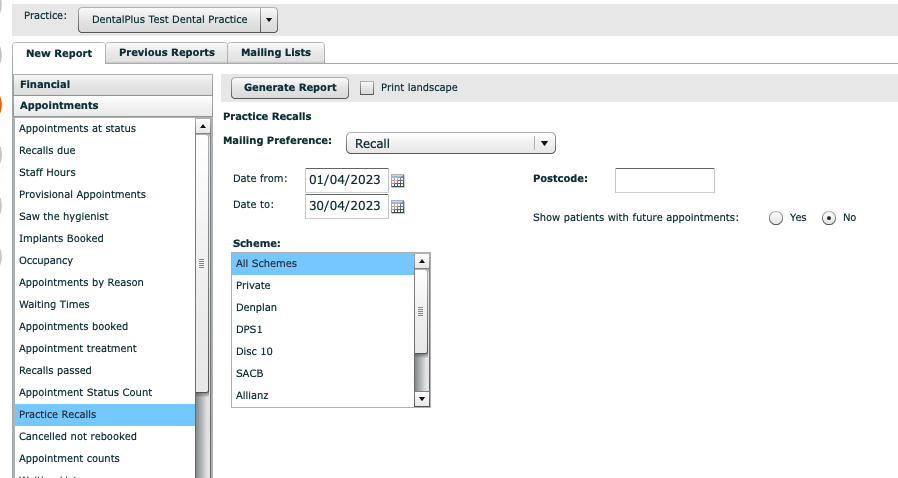Select Recalls due report
Viewport: 898px width, 478px height.
click(x=47, y=150)
